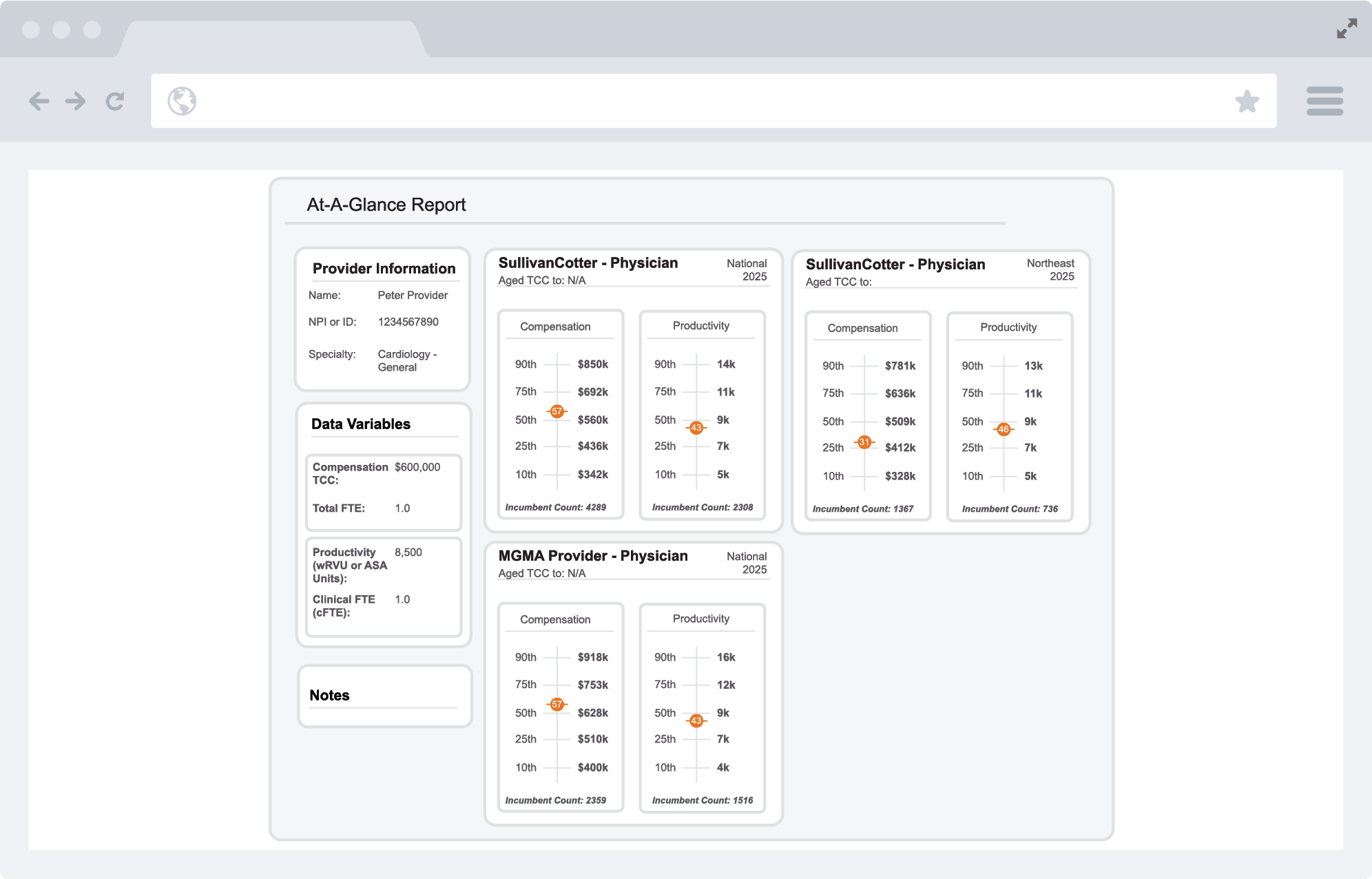Viewport: 1372px width, 879px height.
Task: Click the Northeast 2025 label
Action: click(1050, 269)
